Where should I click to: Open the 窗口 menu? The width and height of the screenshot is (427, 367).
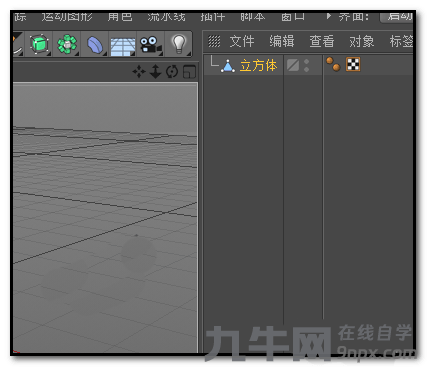tap(293, 16)
